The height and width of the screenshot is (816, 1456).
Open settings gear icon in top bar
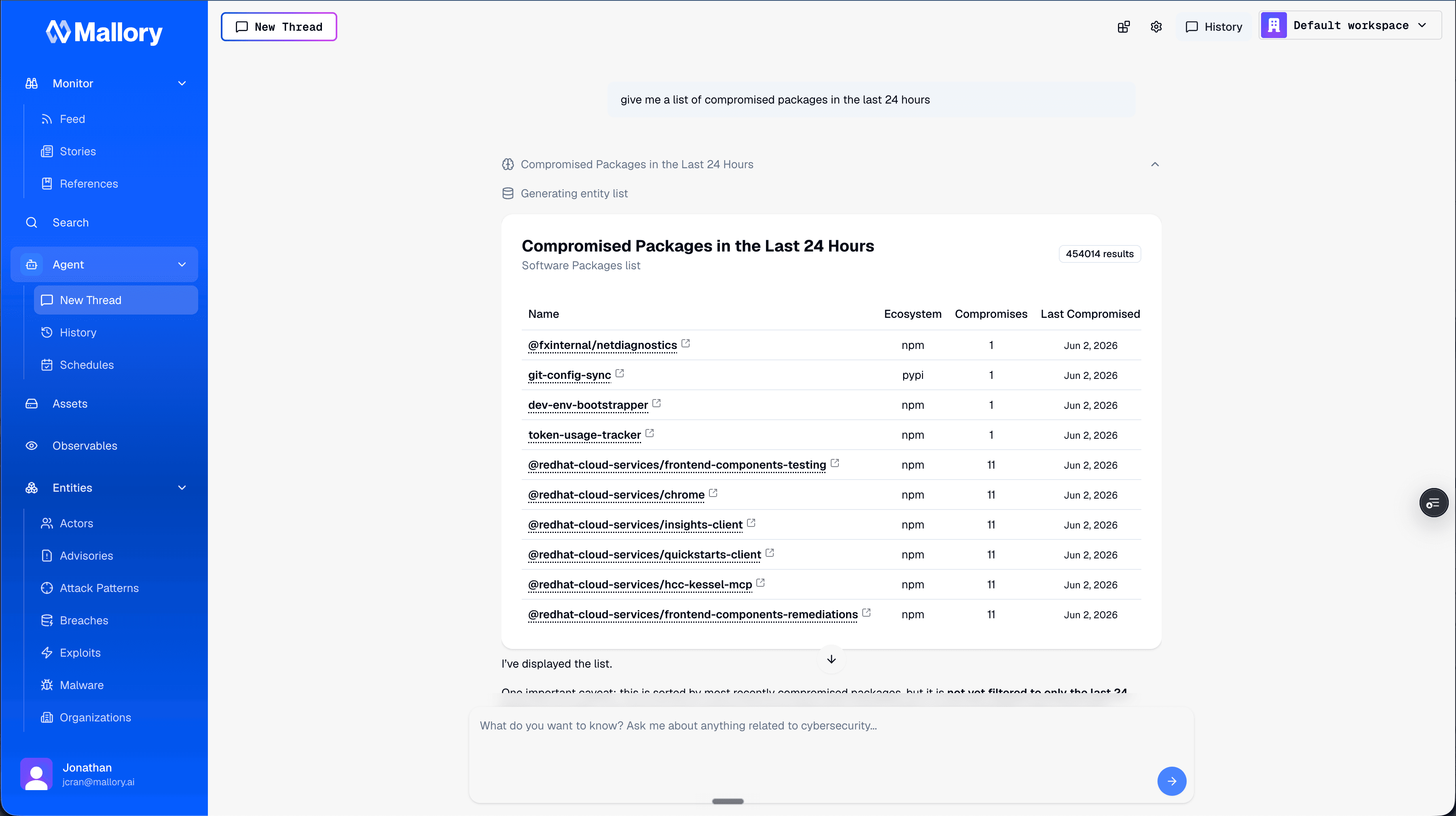point(1156,27)
